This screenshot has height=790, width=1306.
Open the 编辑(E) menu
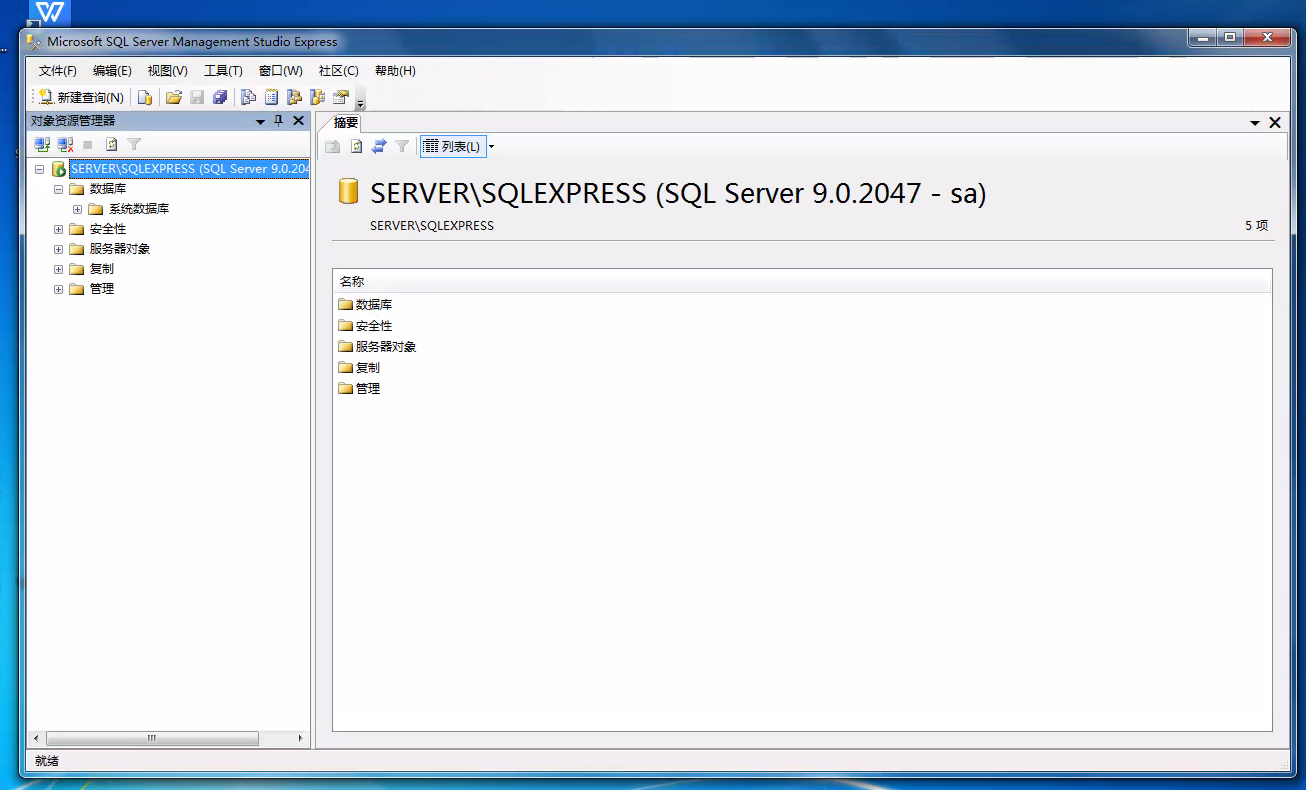click(112, 71)
